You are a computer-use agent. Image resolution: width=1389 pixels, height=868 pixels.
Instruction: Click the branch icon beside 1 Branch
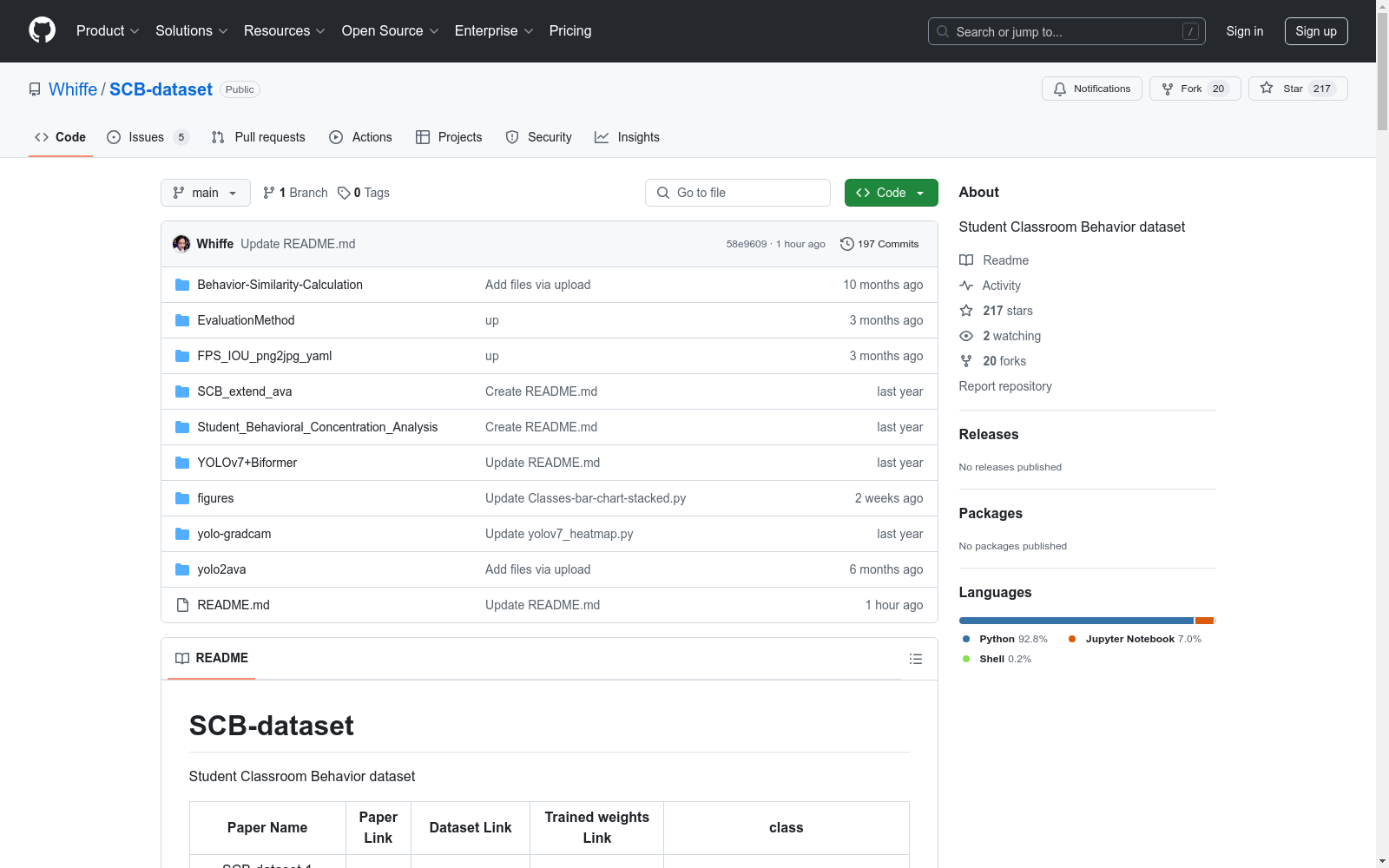tap(269, 193)
